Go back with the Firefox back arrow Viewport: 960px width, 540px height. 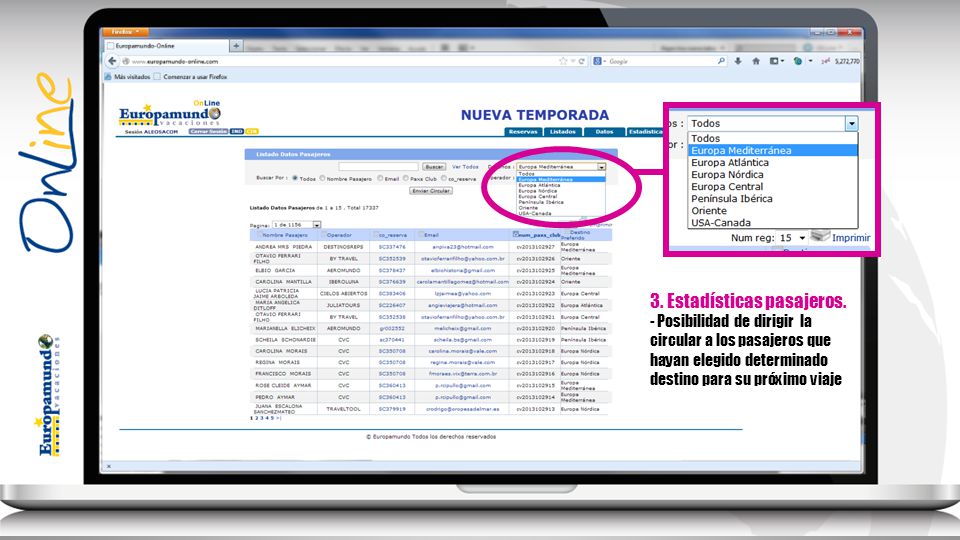pos(111,61)
